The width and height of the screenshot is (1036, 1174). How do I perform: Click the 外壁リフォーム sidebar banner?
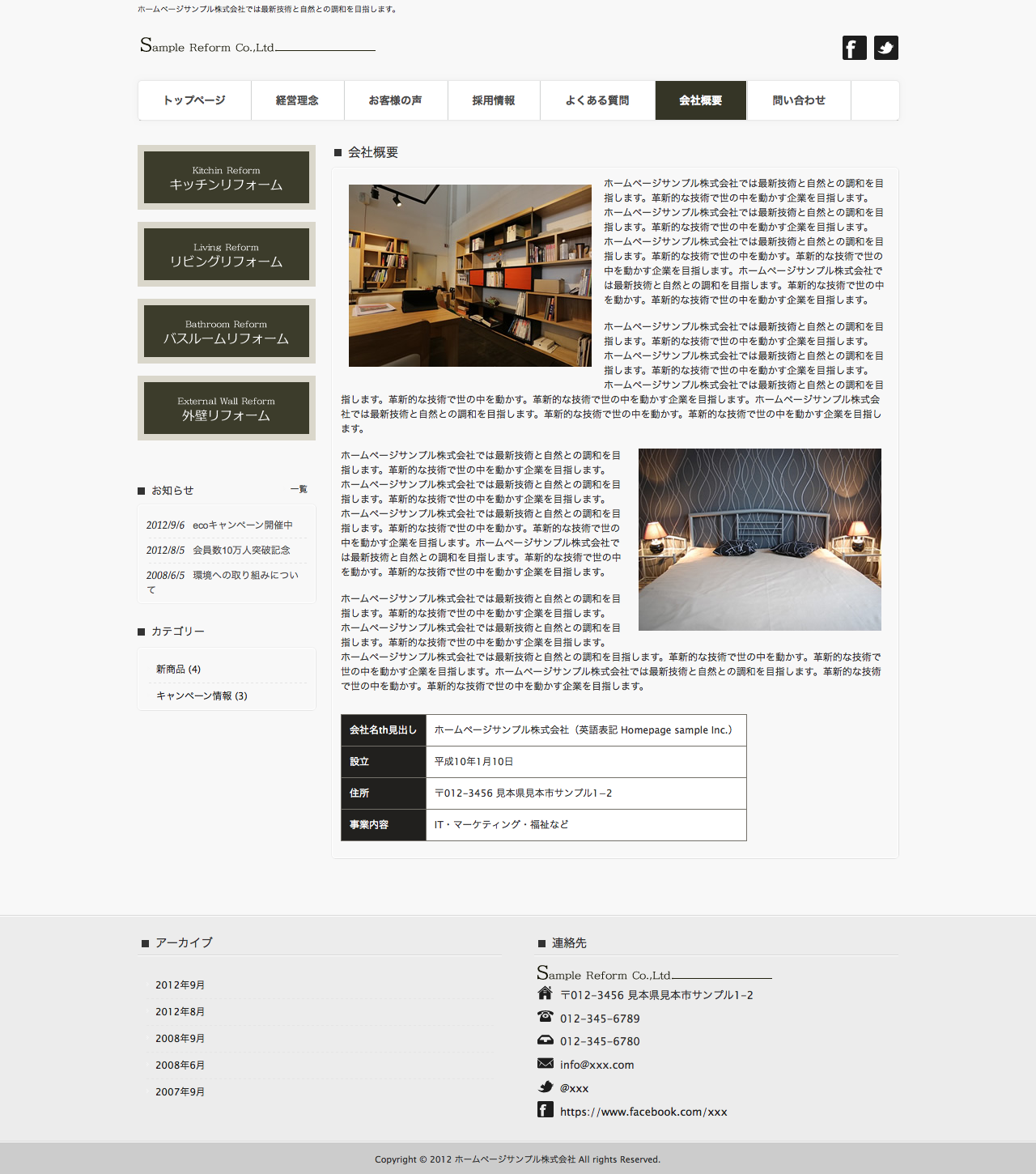click(227, 408)
